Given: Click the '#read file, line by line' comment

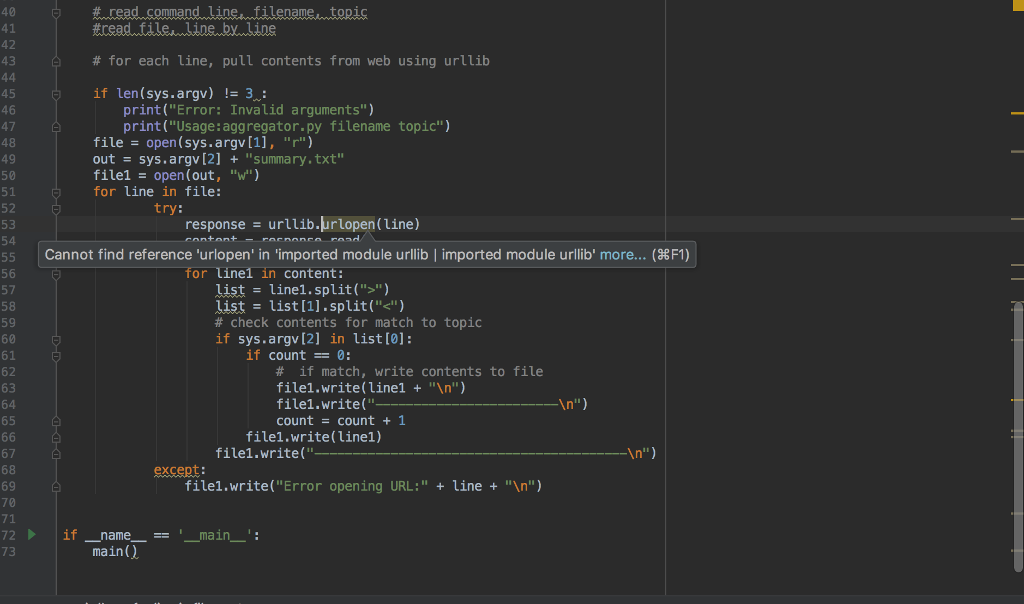Looking at the screenshot, I should pyautogui.click(x=184, y=29).
